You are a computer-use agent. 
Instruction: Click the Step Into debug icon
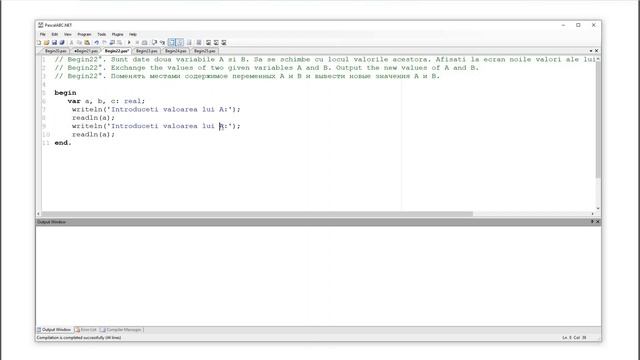(x=162, y=42)
